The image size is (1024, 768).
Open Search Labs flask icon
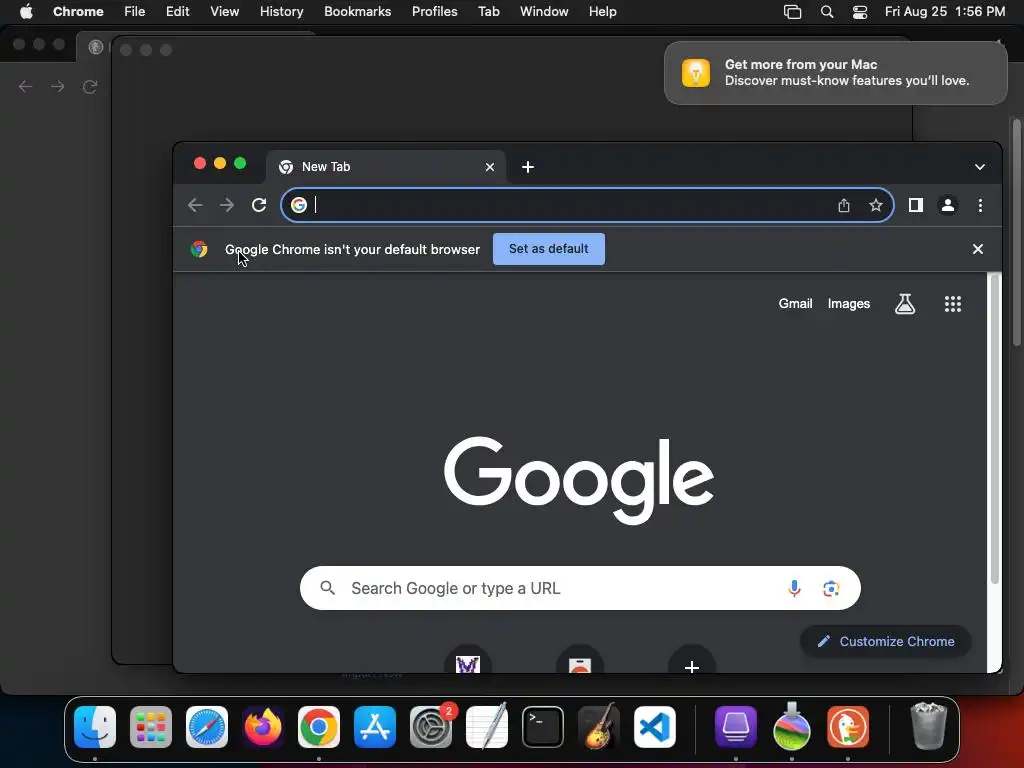(x=904, y=304)
